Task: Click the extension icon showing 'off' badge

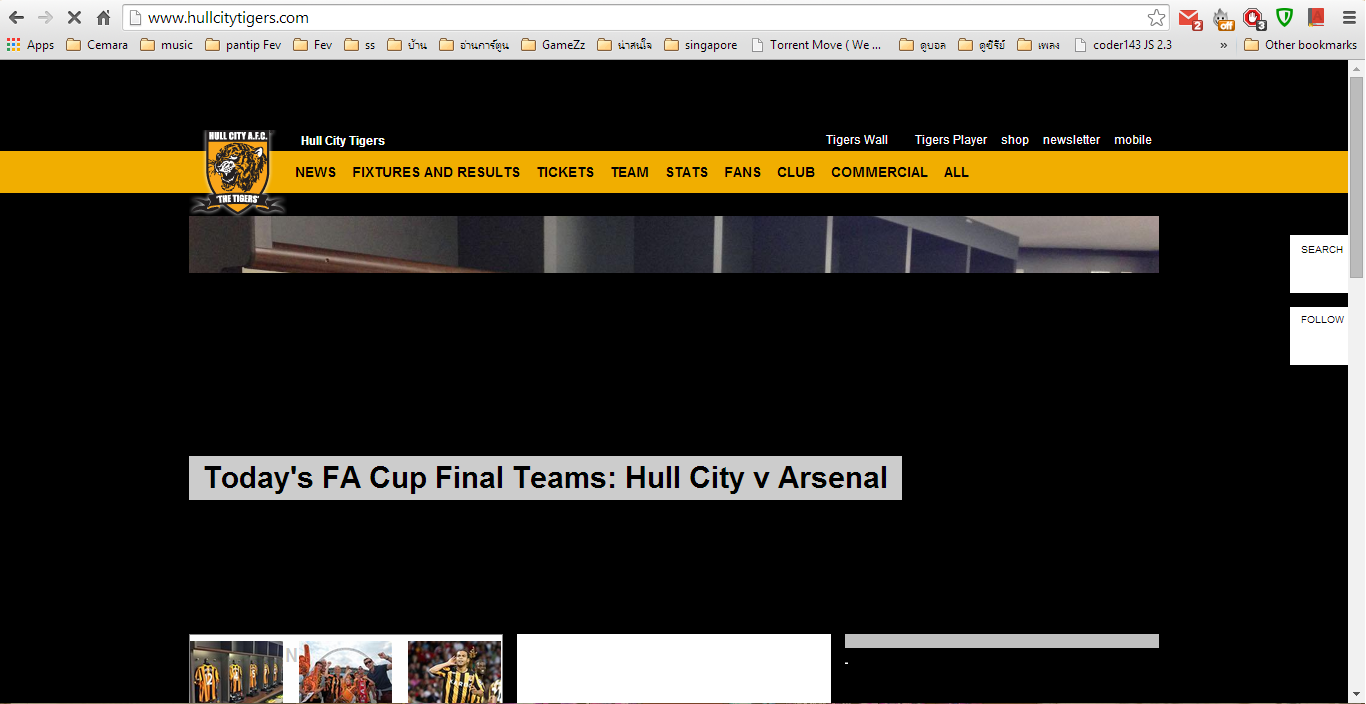Action: (1223, 18)
